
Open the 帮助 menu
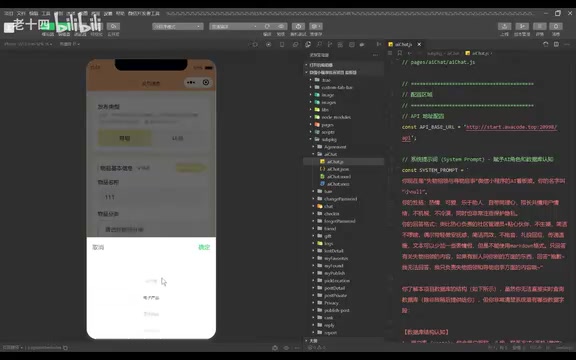tap(120, 13)
